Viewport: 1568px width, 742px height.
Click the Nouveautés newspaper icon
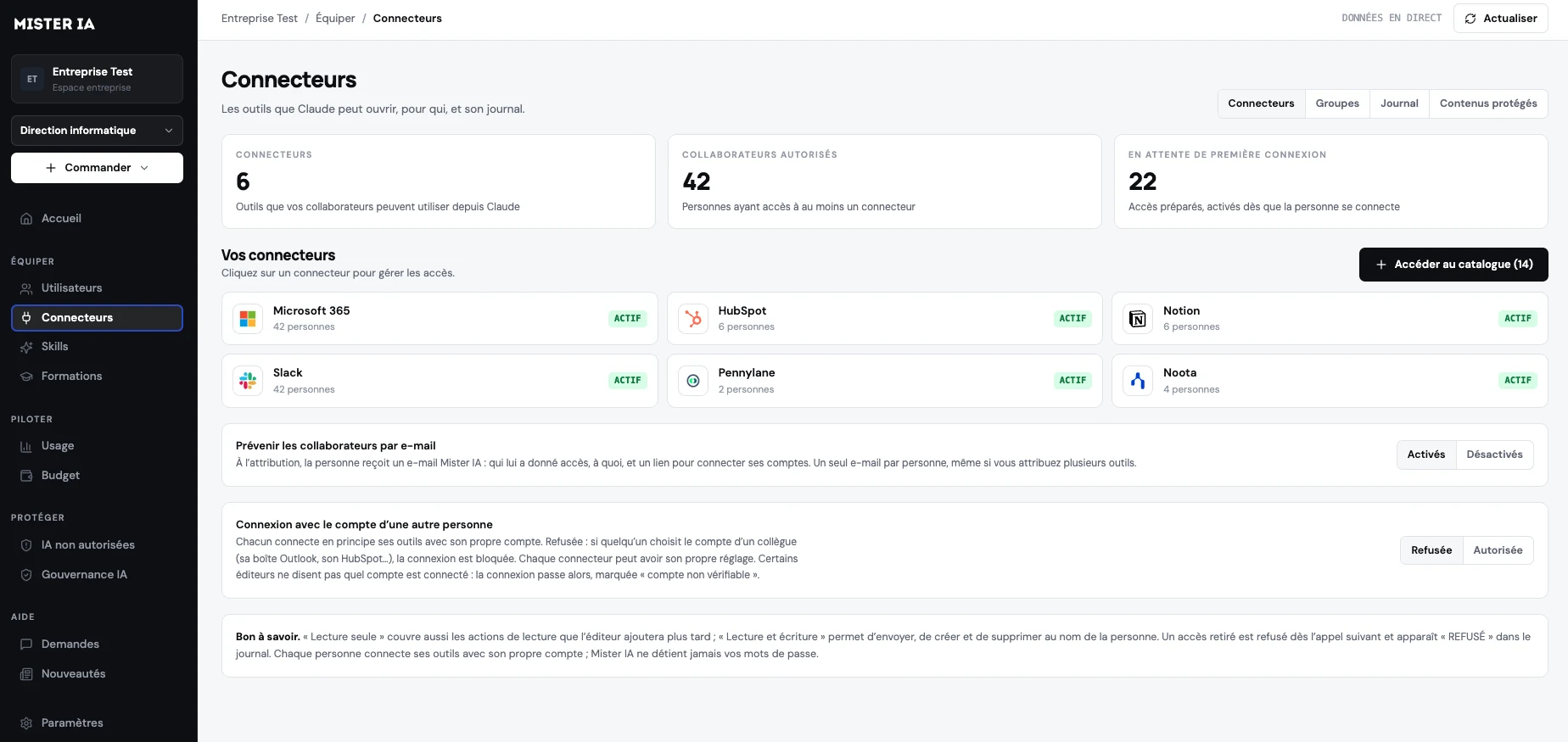click(x=26, y=674)
